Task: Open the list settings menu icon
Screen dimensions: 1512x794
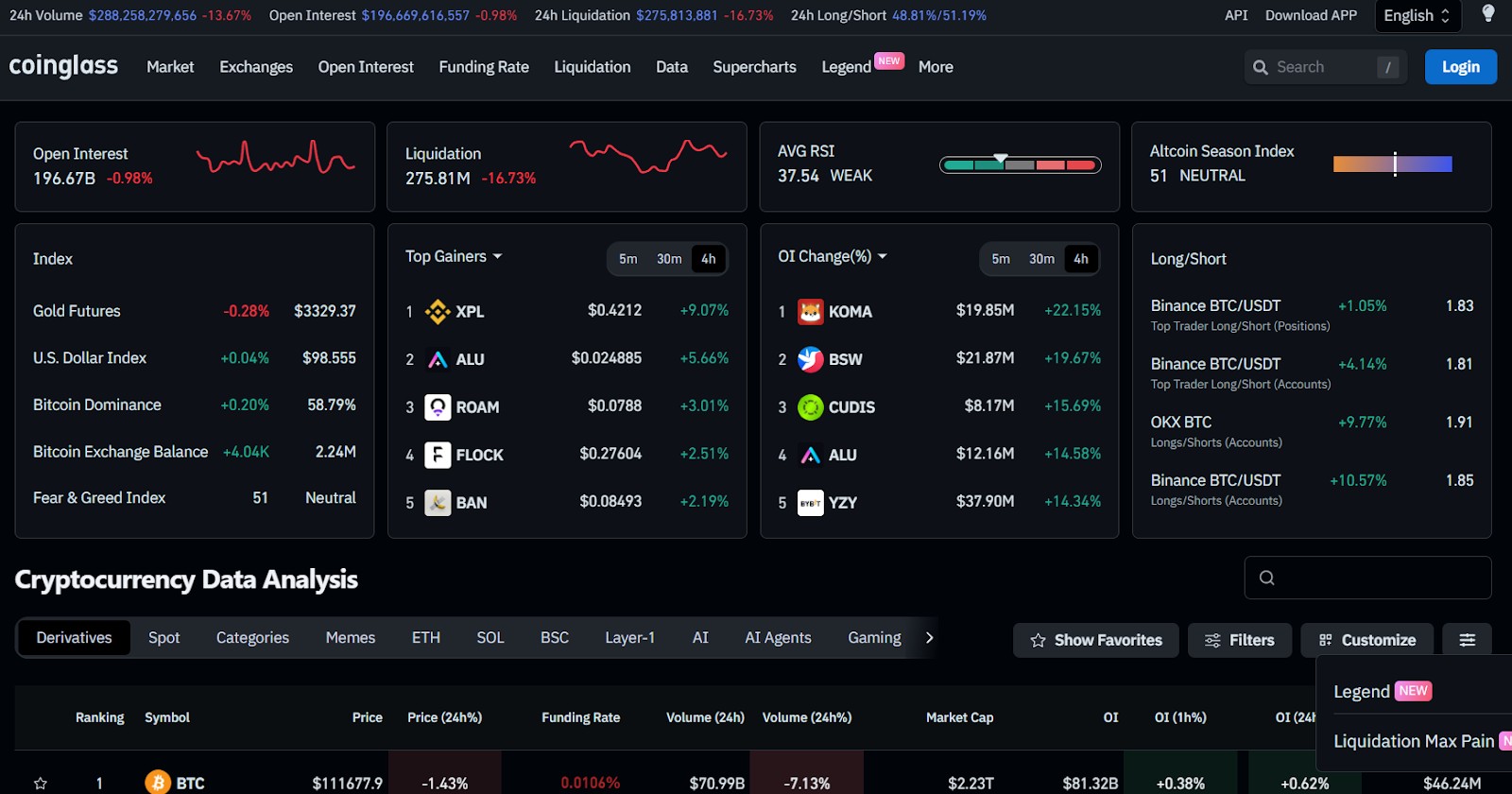Action: click(x=1468, y=640)
